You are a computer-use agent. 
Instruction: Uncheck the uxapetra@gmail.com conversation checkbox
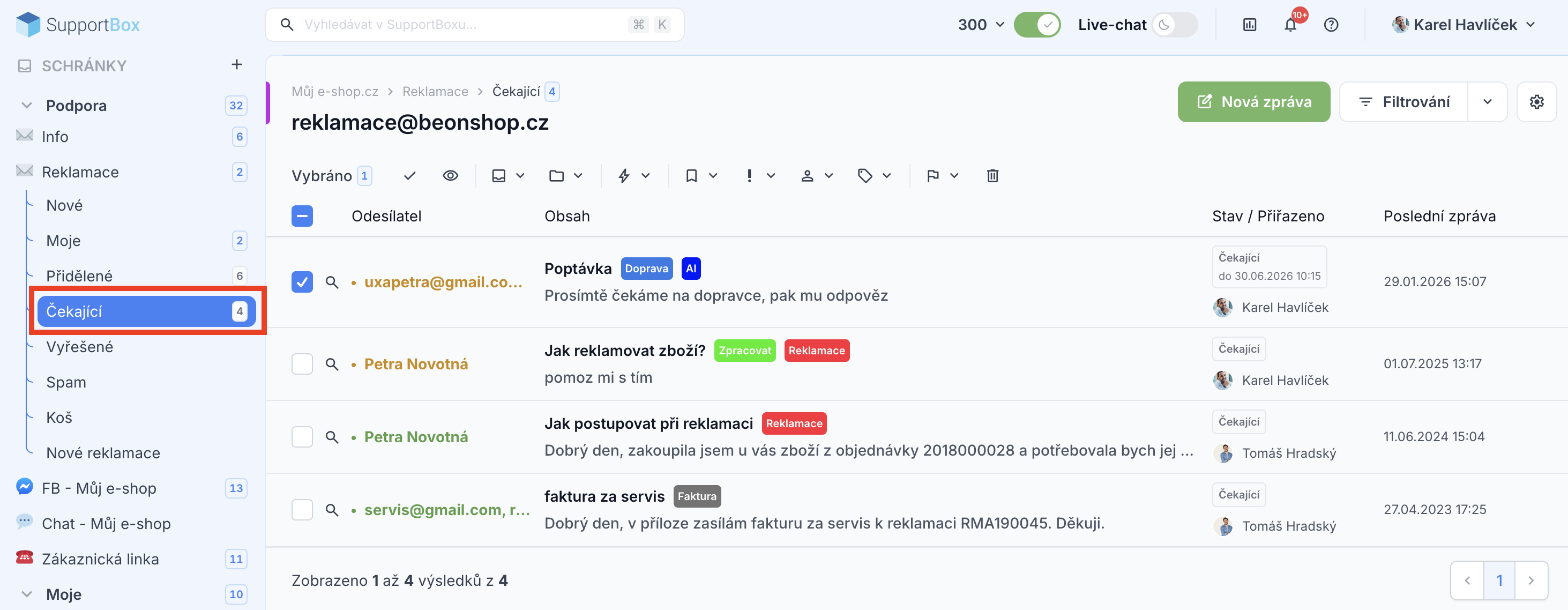(302, 282)
